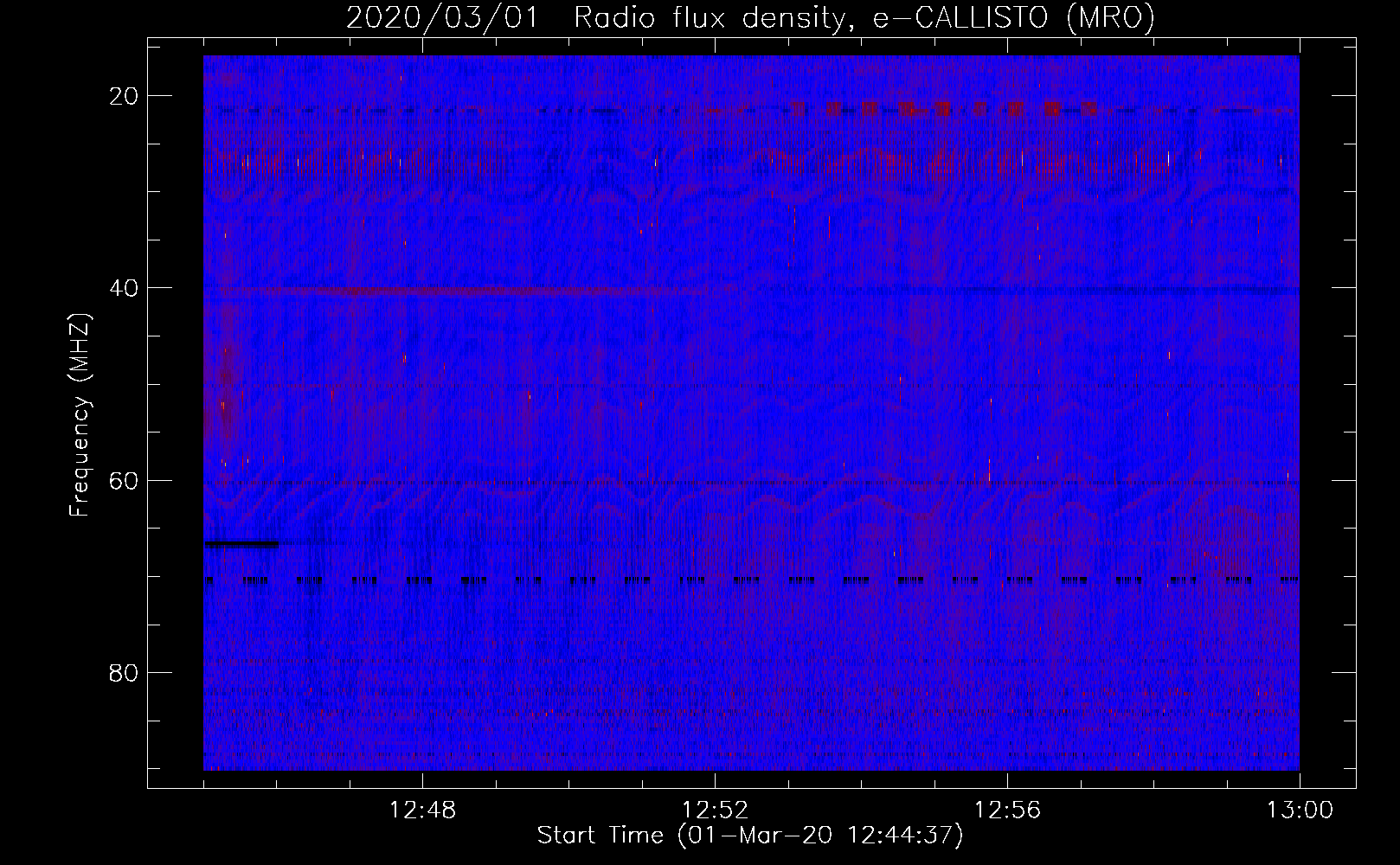
Task: Click the "Start Time (01-Mar-20 12:44:37)" label
Action: (749, 836)
